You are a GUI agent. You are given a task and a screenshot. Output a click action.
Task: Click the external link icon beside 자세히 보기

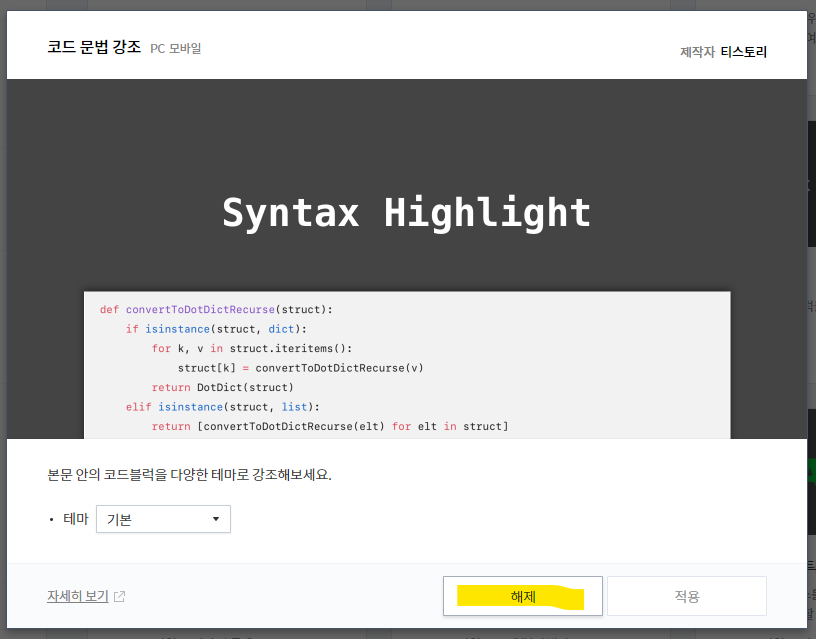tap(119, 596)
